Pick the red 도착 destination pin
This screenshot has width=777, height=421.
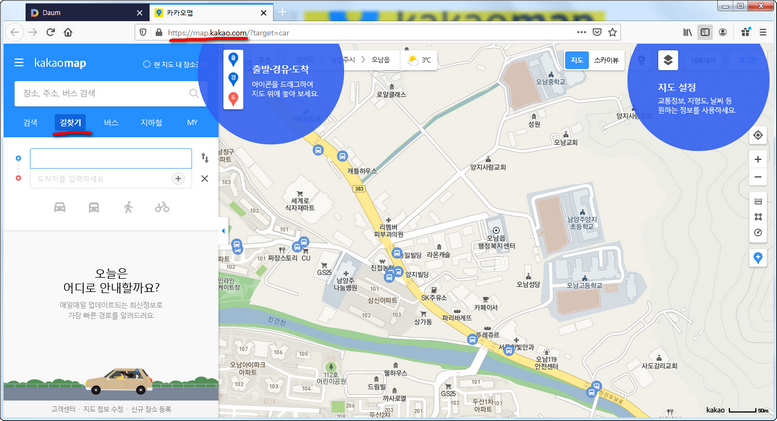click(233, 99)
